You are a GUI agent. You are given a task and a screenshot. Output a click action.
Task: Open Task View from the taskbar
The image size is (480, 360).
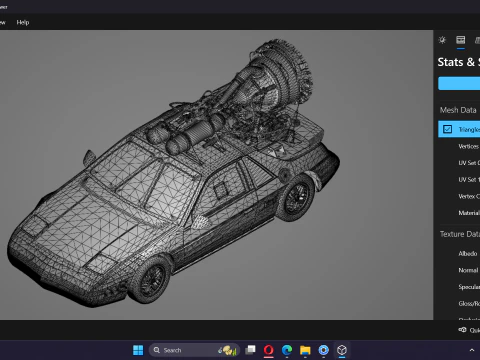(x=250, y=350)
